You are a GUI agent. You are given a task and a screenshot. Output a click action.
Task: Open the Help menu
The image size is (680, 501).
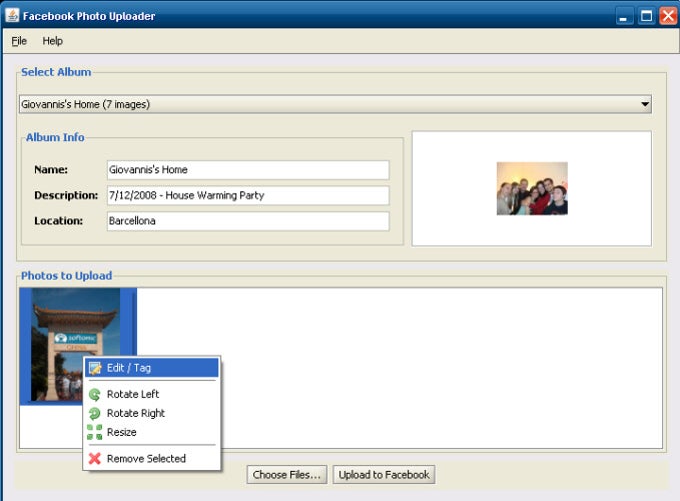pyautogui.click(x=52, y=41)
